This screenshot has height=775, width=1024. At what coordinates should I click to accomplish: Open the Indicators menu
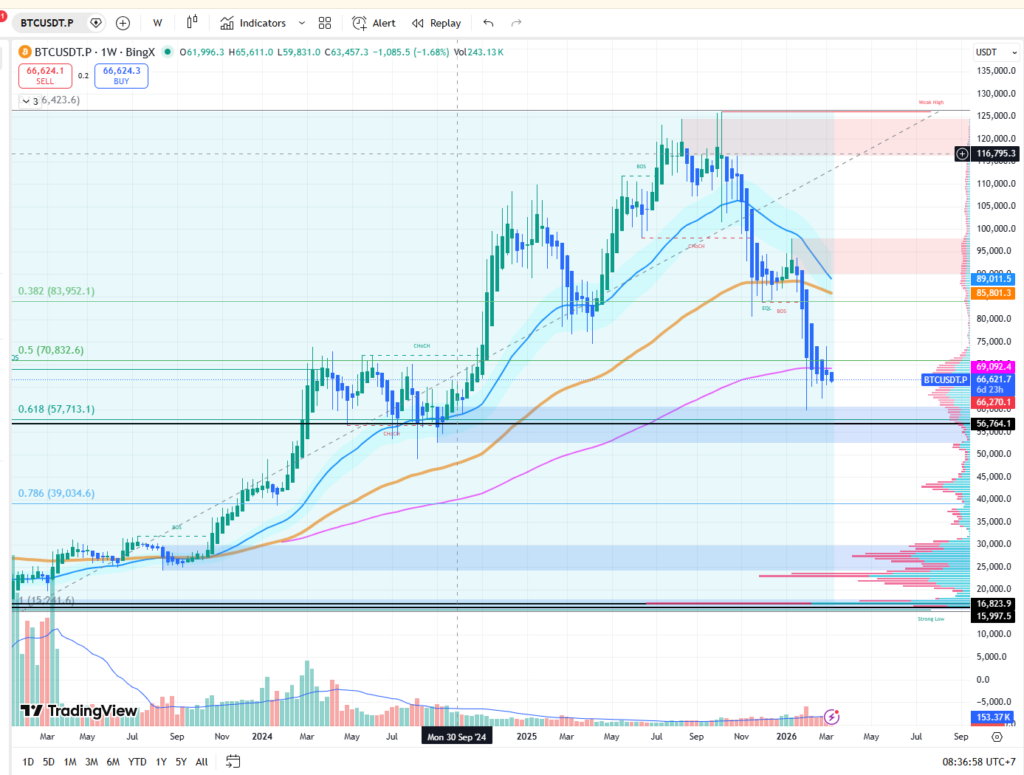pyautogui.click(x=254, y=22)
